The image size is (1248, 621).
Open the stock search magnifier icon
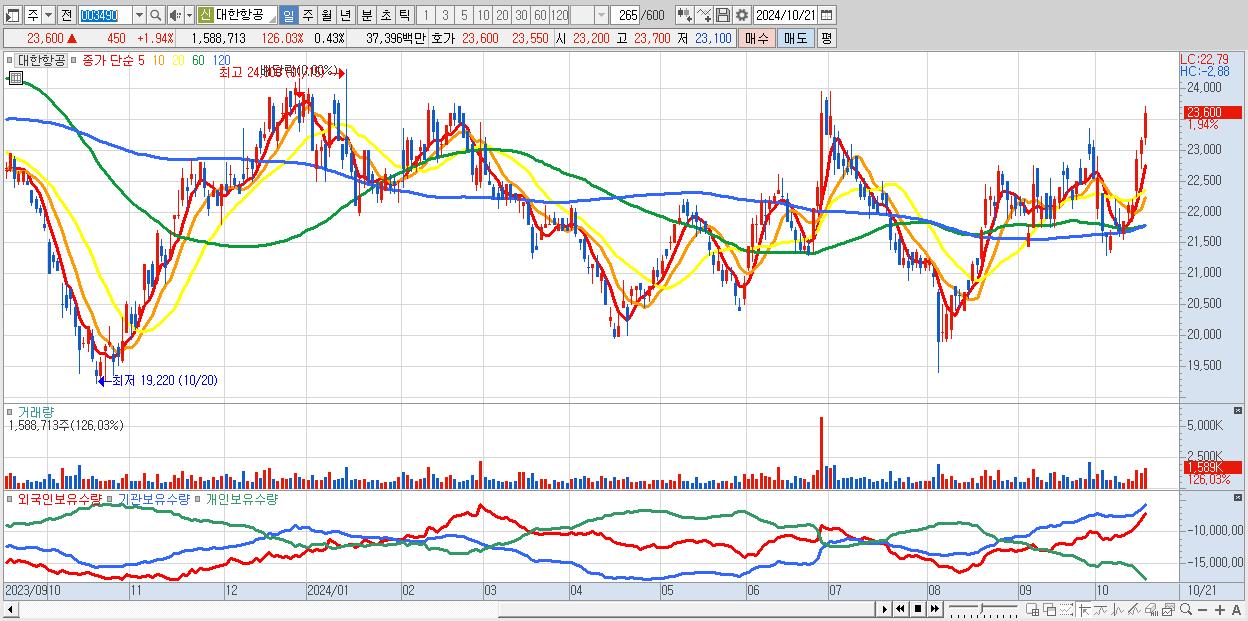click(155, 15)
